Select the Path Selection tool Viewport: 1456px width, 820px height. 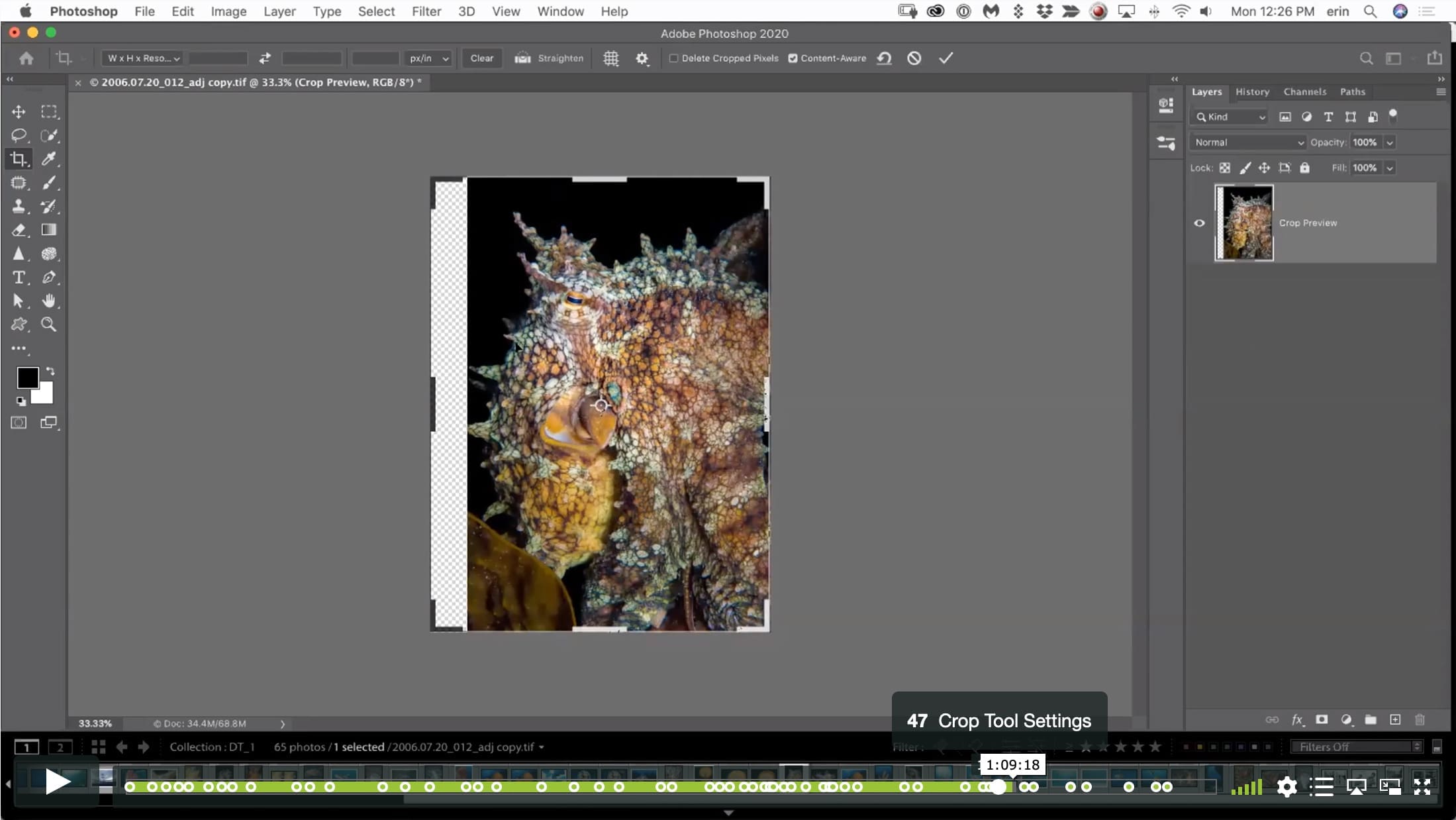click(x=19, y=301)
